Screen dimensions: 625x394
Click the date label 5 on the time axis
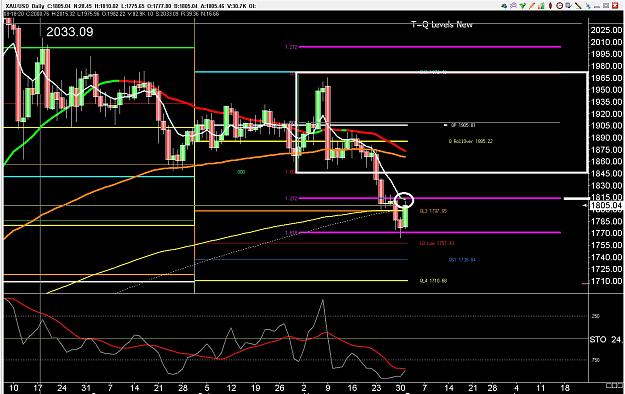(x=206, y=388)
